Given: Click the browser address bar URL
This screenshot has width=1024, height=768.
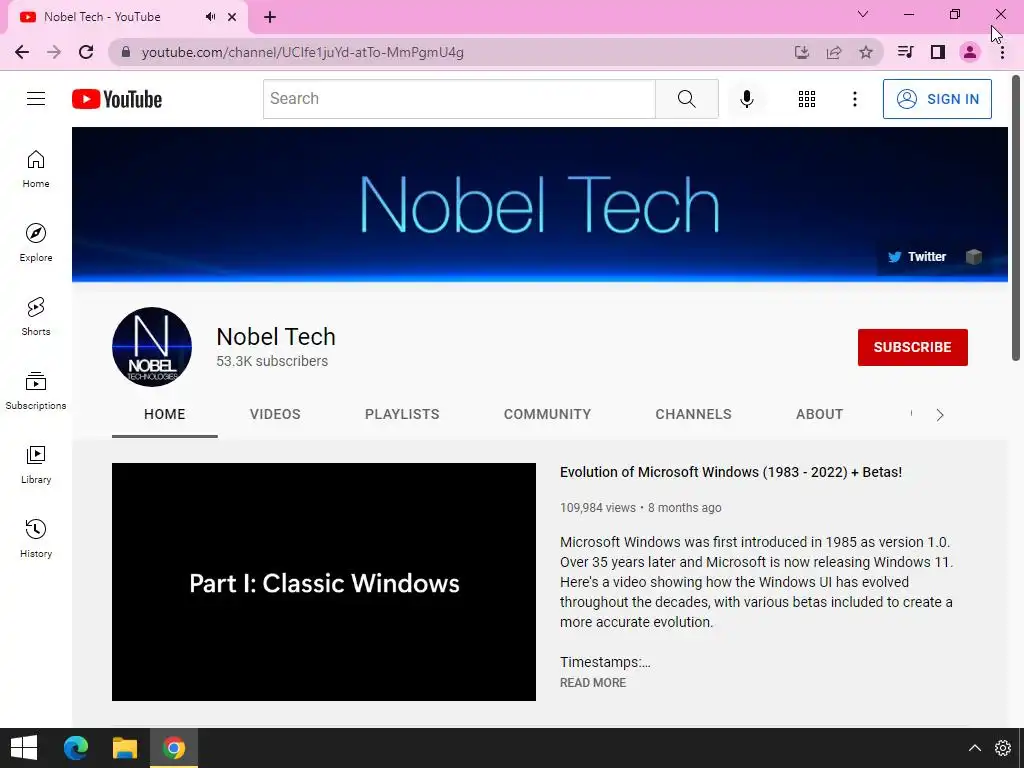Looking at the screenshot, I should [x=302, y=52].
